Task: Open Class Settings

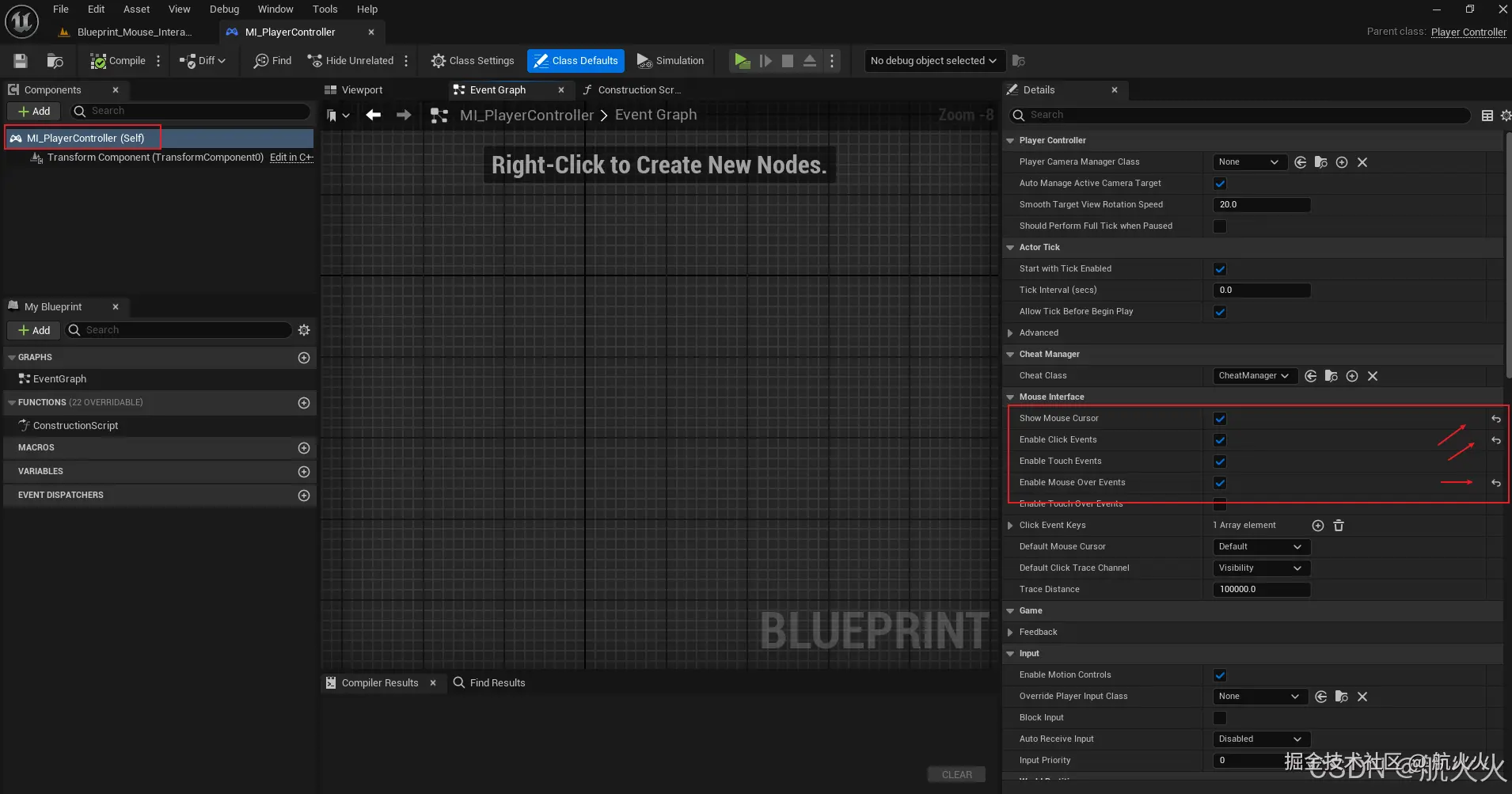Action: [473, 61]
